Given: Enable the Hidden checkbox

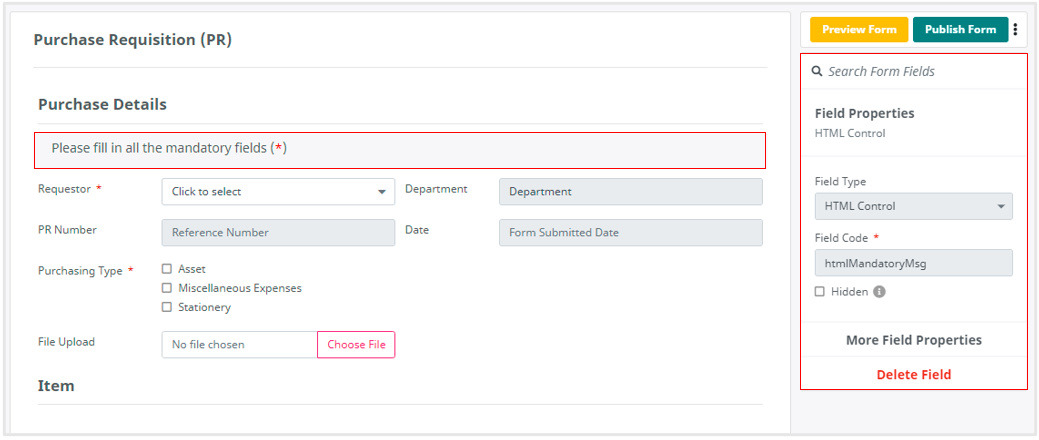Looking at the screenshot, I should [820, 292].
